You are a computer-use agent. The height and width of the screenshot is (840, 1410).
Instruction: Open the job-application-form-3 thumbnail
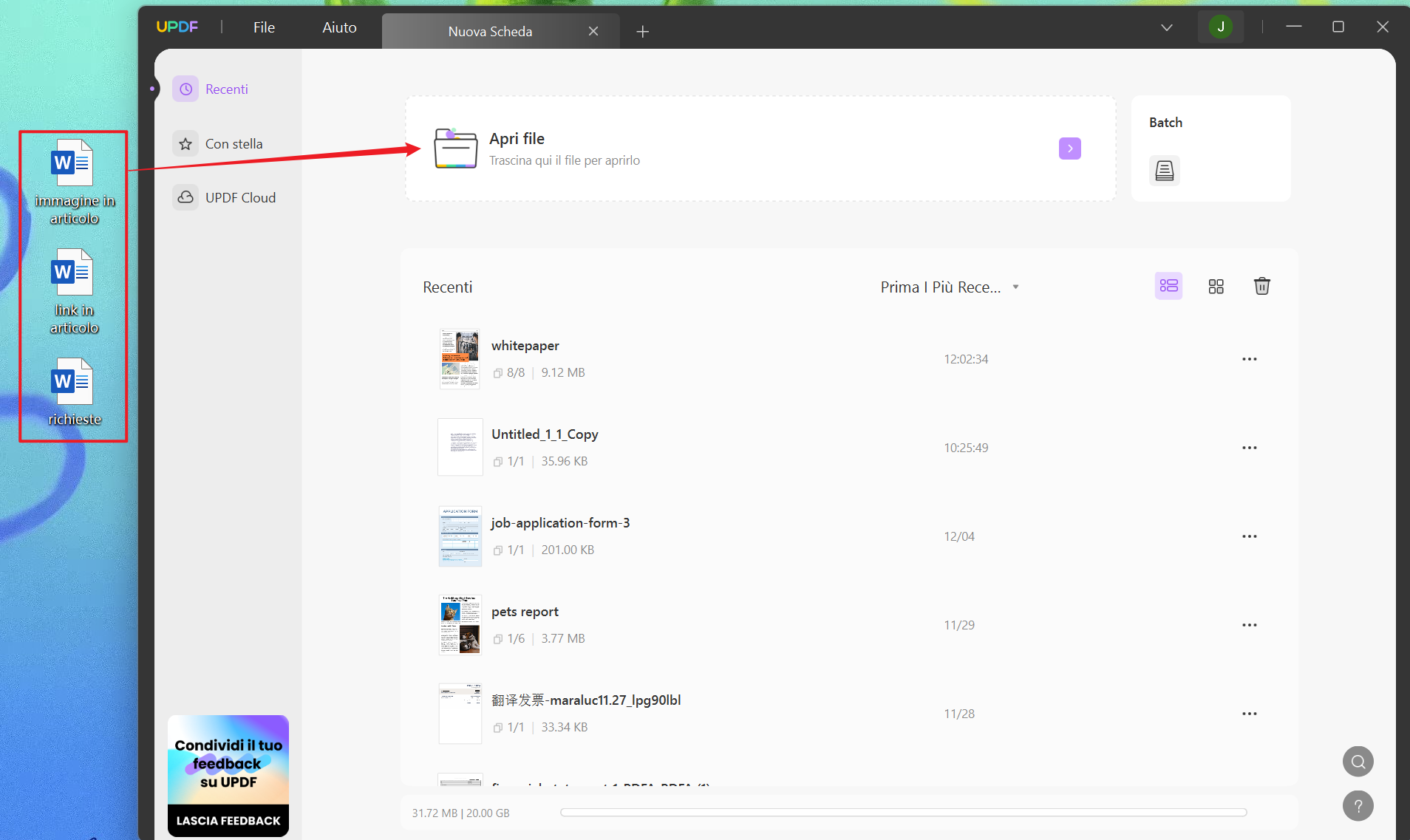[460, 536]
